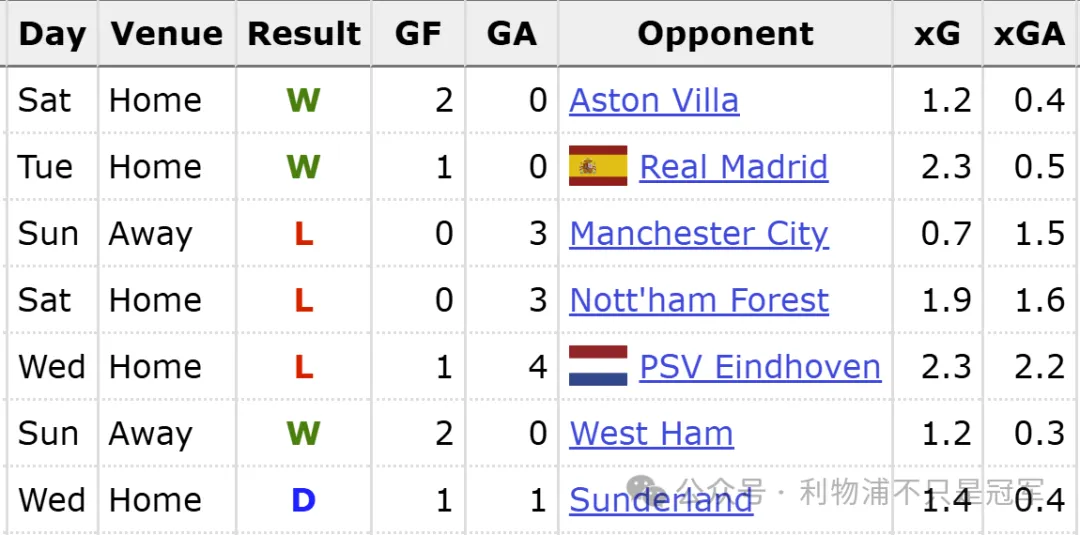Click the Netherlands flag beside PSV Eindhoven
This screenshot has width=1080, height=535.
(x=598, y=366)
